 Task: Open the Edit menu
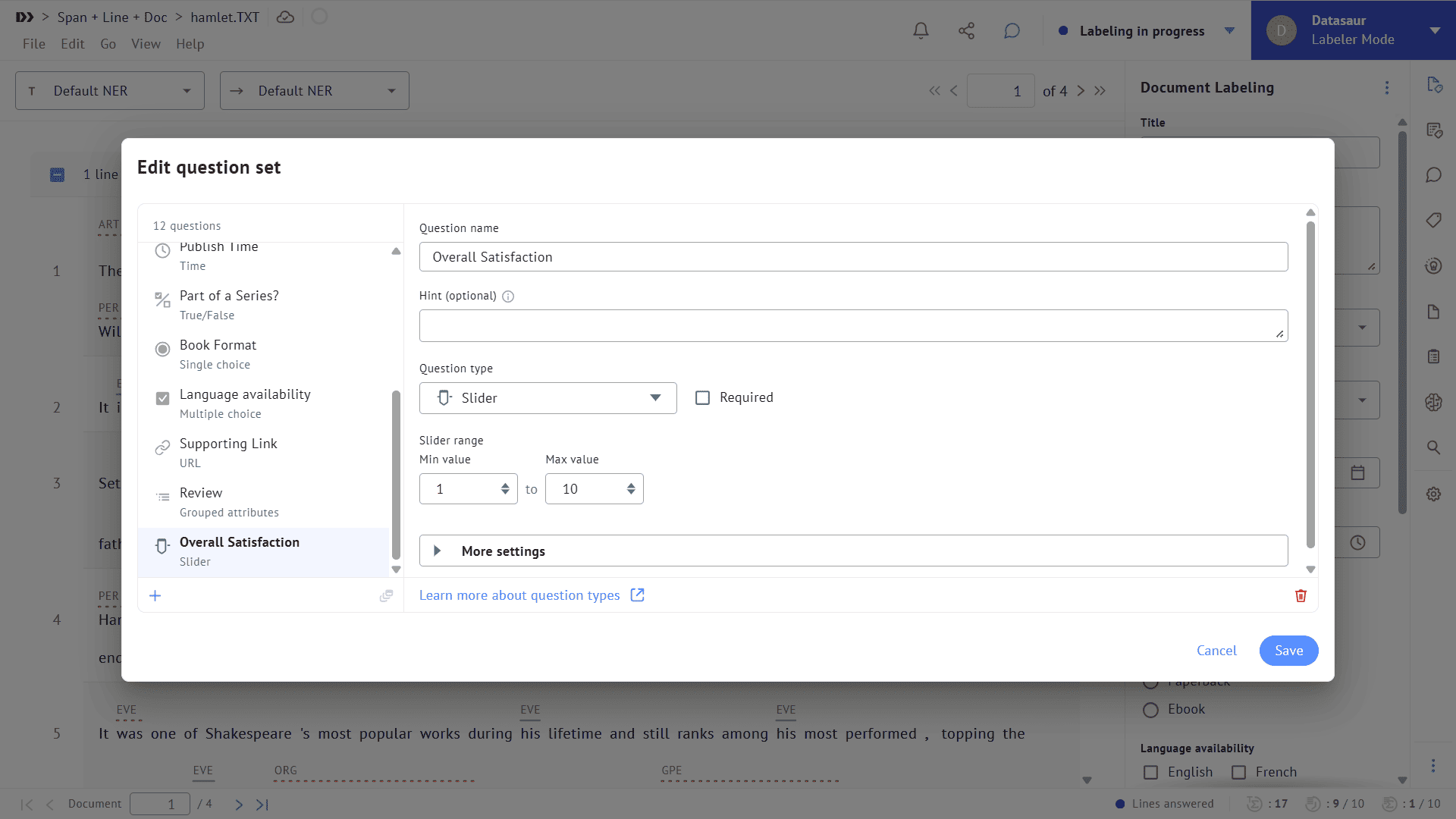(73, 44)
